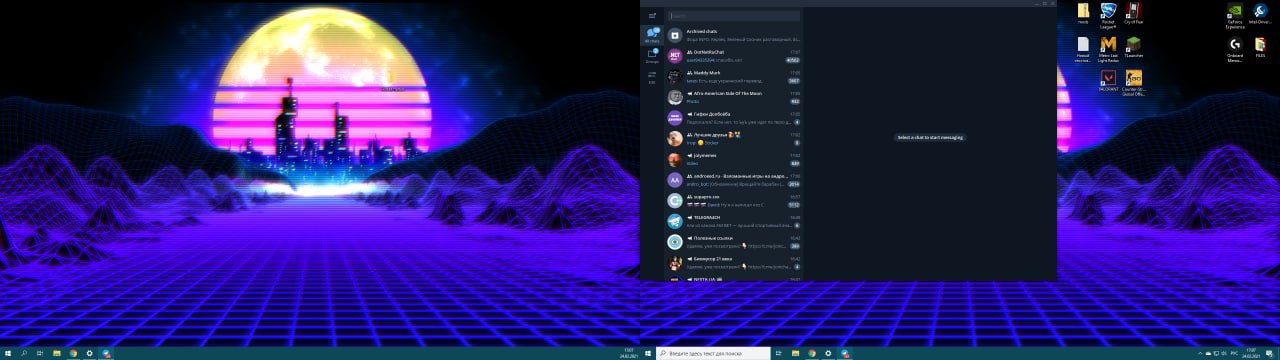Open GeForce Experience shortcut
The height and width of the screenshot is (360, 1280).
click(1235, 16)
